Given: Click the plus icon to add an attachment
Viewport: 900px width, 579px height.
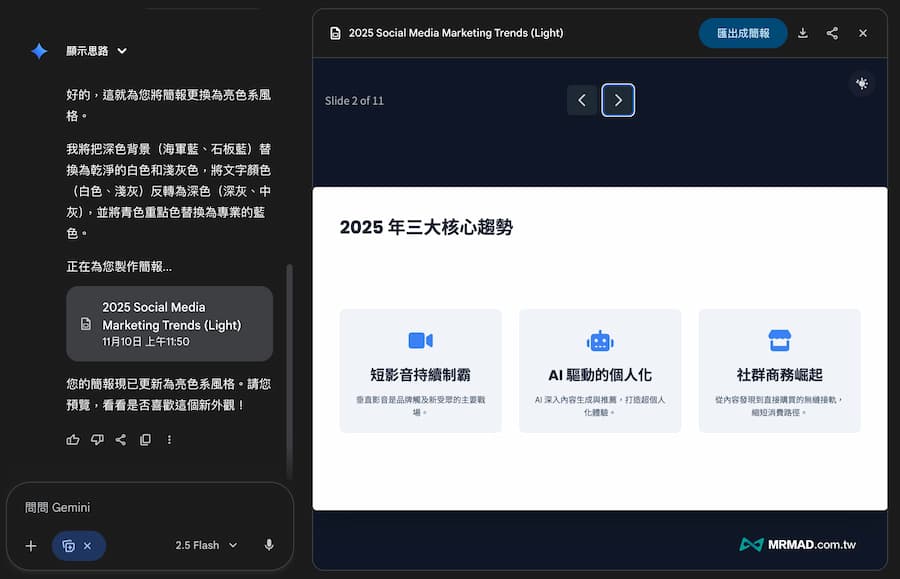Looking at the screenshot, I should pos(31,545).
